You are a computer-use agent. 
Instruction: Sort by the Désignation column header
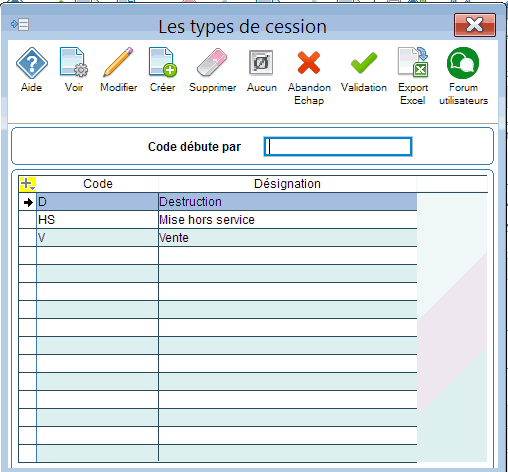[287, 184]
